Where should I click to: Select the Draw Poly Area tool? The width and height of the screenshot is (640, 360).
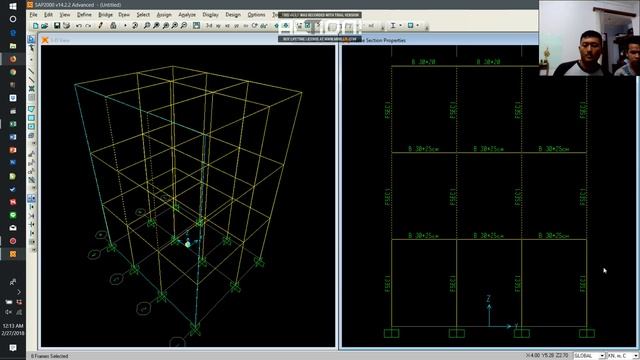[x=31, y=109]
